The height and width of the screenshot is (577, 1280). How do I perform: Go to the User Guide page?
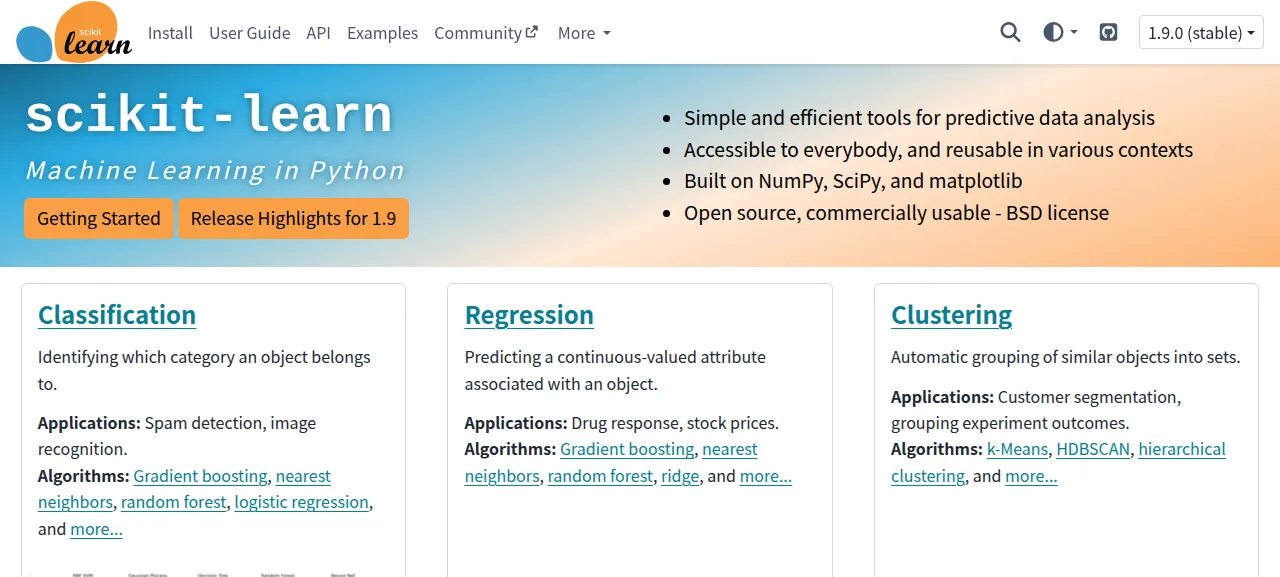(250, 33)
